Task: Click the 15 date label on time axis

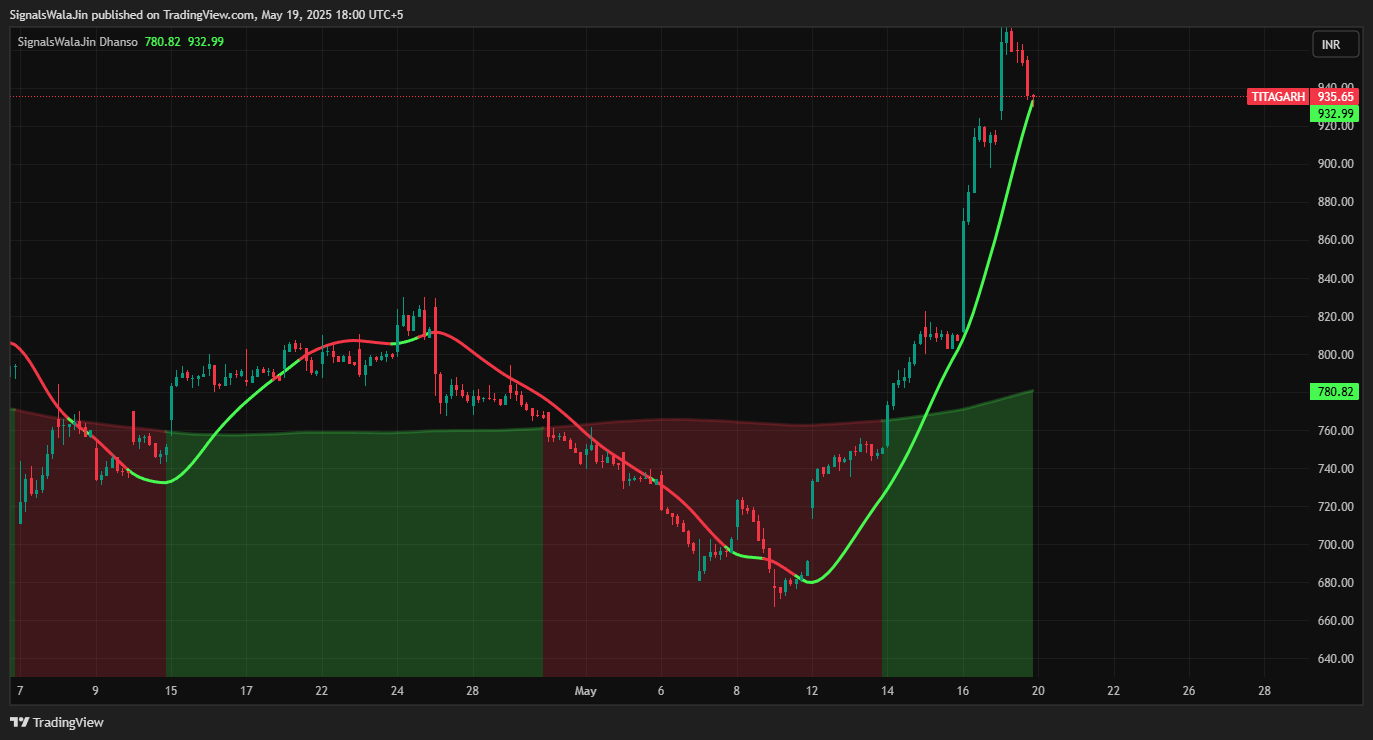Action: 171,691
